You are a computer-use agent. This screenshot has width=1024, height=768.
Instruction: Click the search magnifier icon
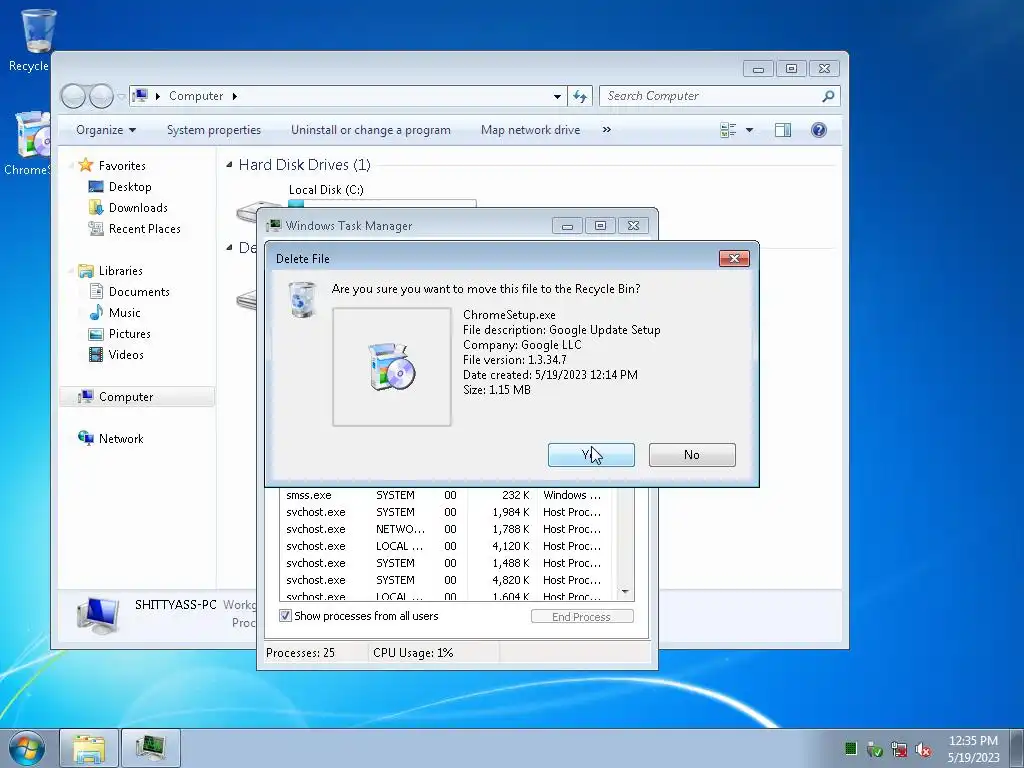pos(828,96)
